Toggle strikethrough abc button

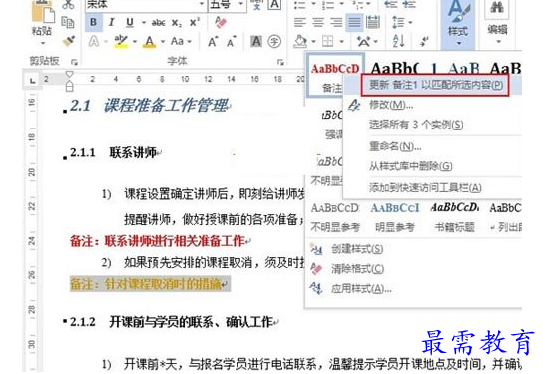click(158, 23)
